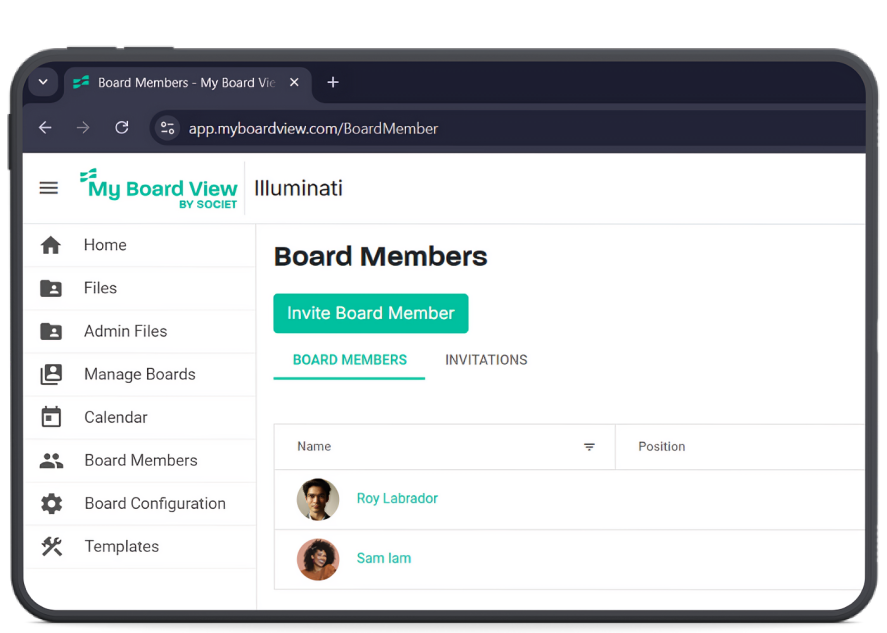Select the BOARD MEMBERS tab

pyautogui.click(x=349, y=360)
